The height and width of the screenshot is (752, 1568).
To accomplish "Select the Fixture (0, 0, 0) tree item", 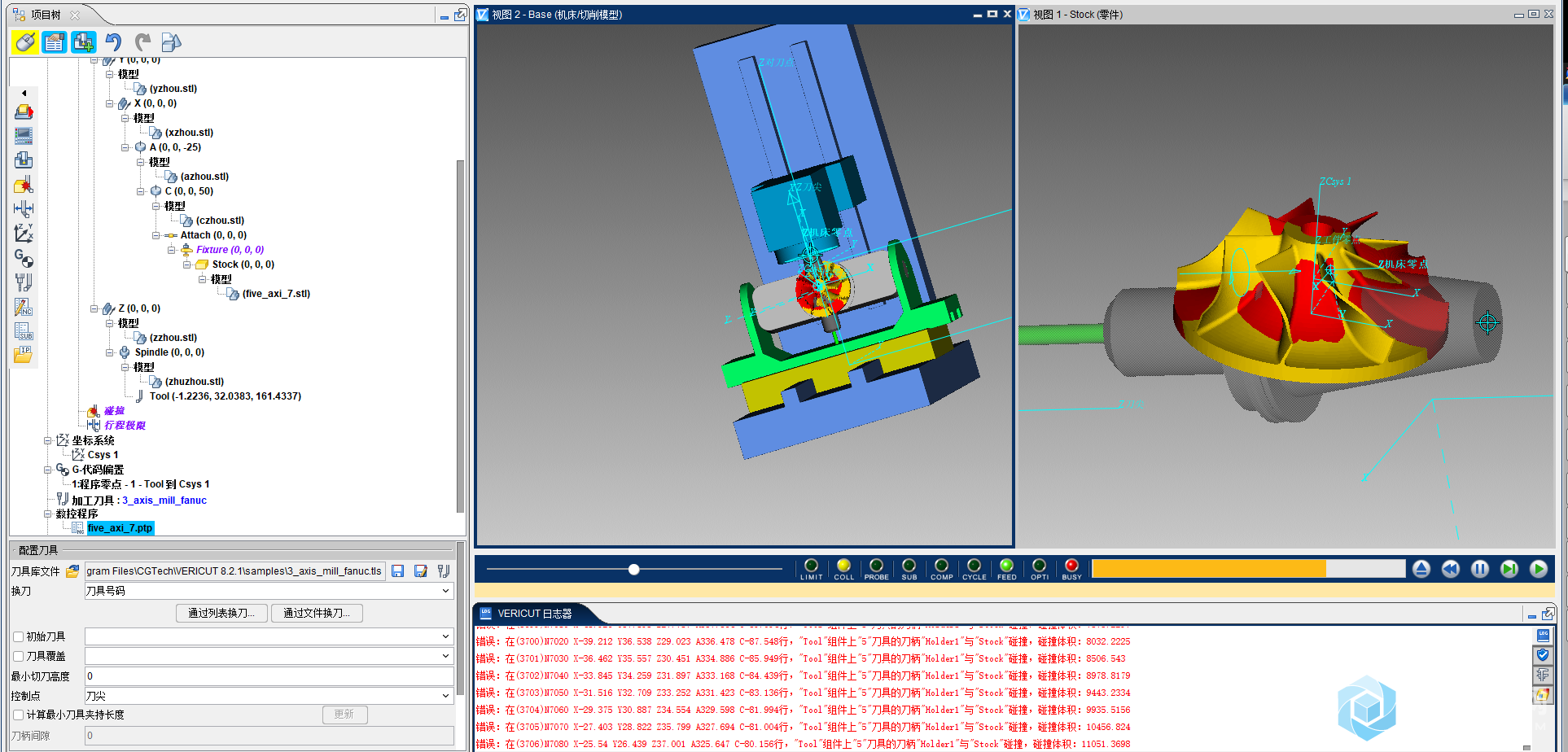I will [230, 250].
